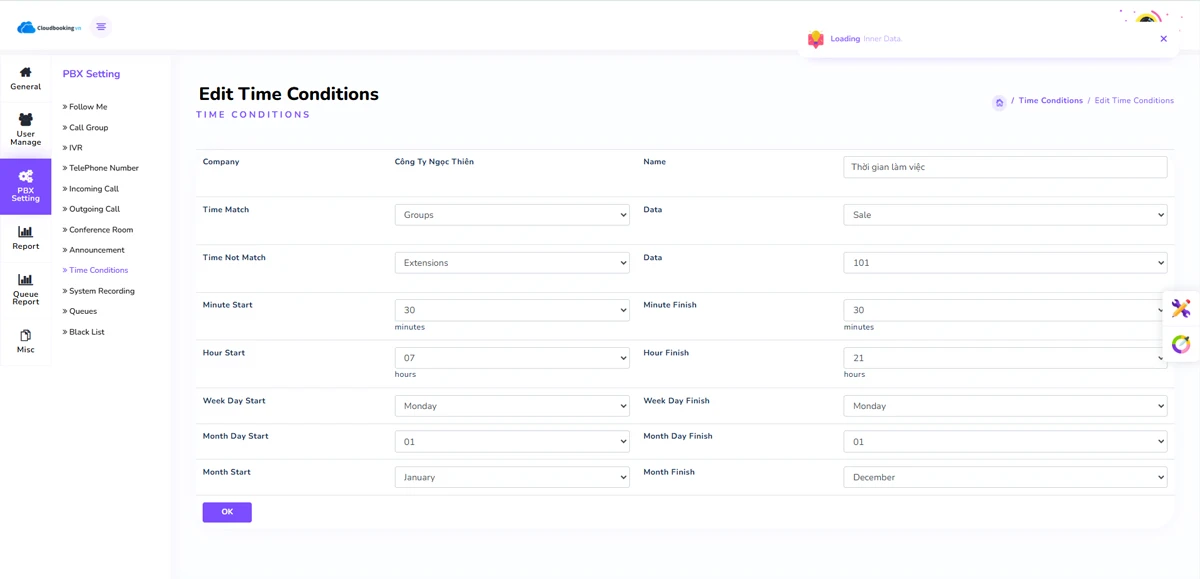Toggle the hamburger sidebar menu icon
Screen dimensions: 1200x579
coord(101,27)
